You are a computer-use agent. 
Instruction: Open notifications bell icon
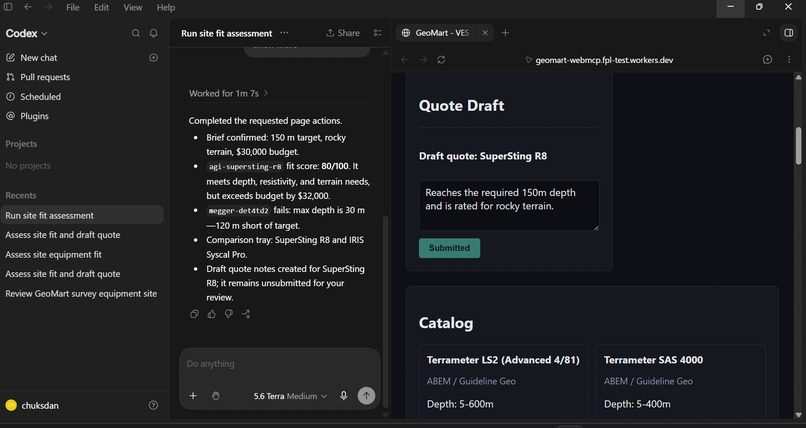pos(154,33)
